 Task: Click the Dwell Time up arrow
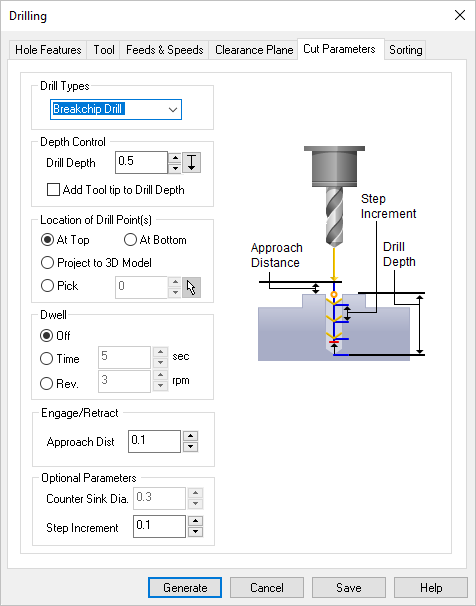click(160, 352)
